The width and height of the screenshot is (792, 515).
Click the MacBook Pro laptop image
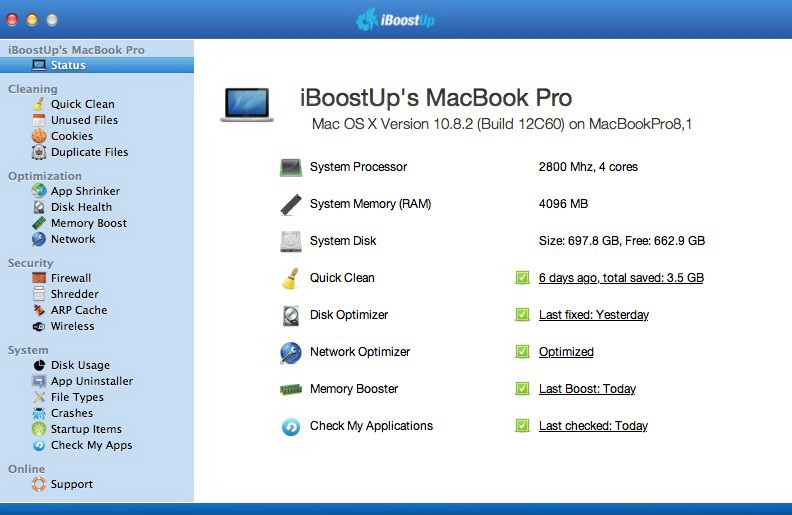pyautogui.click(x=247, y=105)
